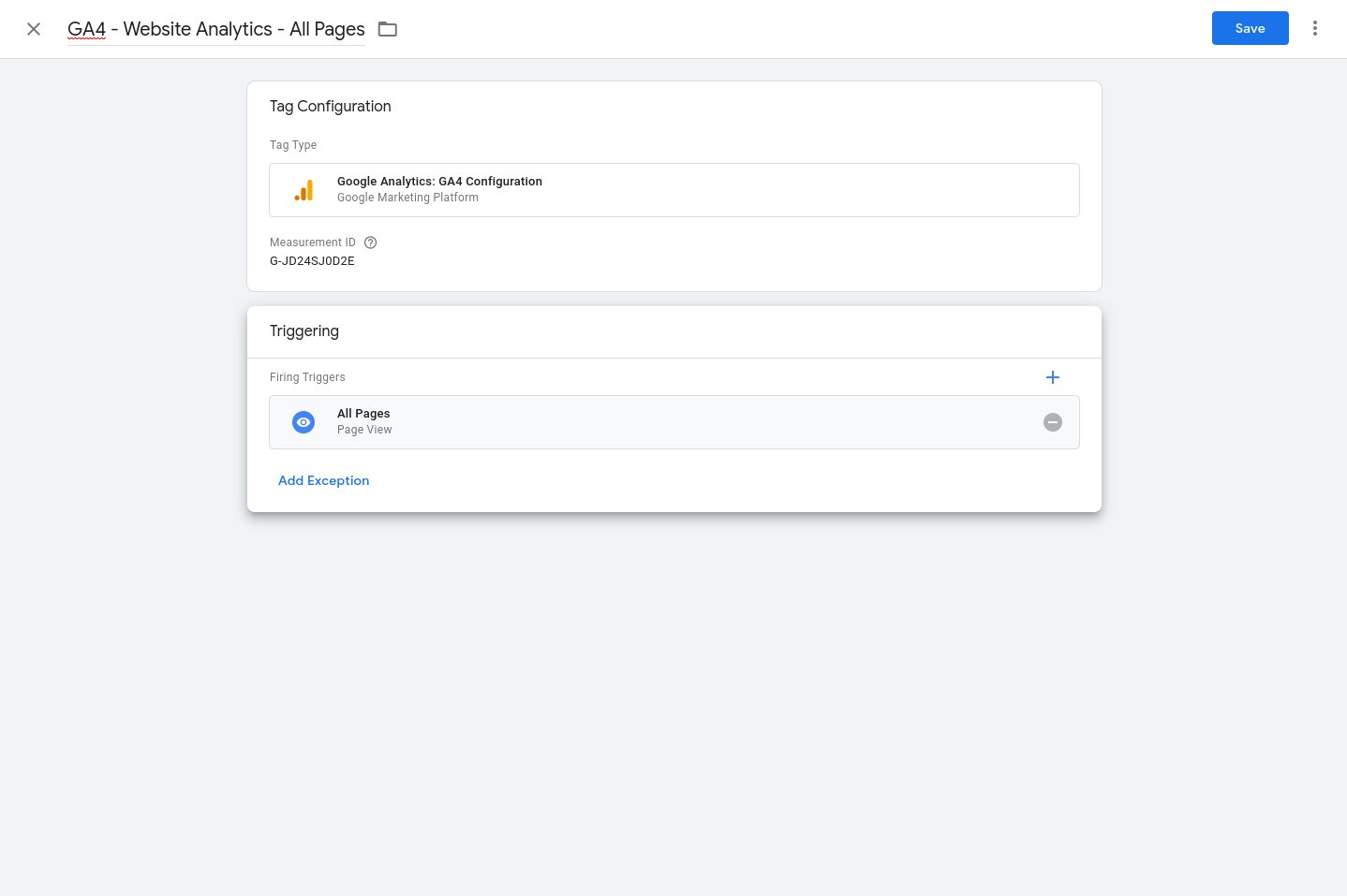
Task: Edit the tag name GA4 - Website Analytics - All Pages
Action: [216, 29]
